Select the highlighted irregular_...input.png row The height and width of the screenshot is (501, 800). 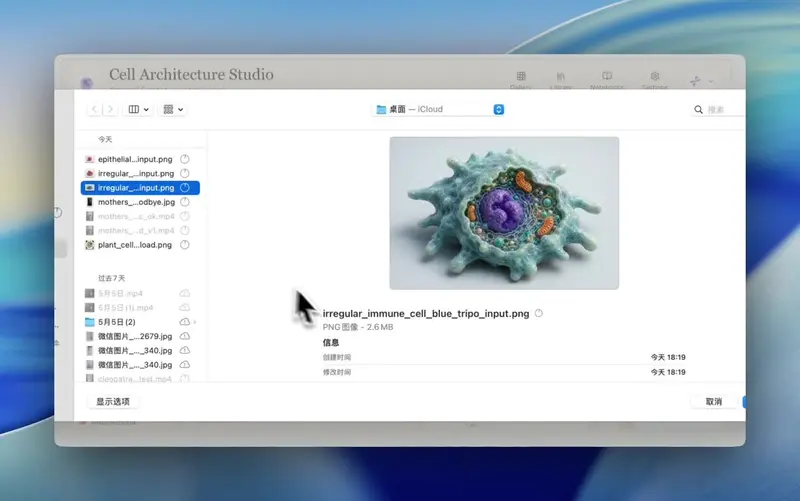click(140, 188)
